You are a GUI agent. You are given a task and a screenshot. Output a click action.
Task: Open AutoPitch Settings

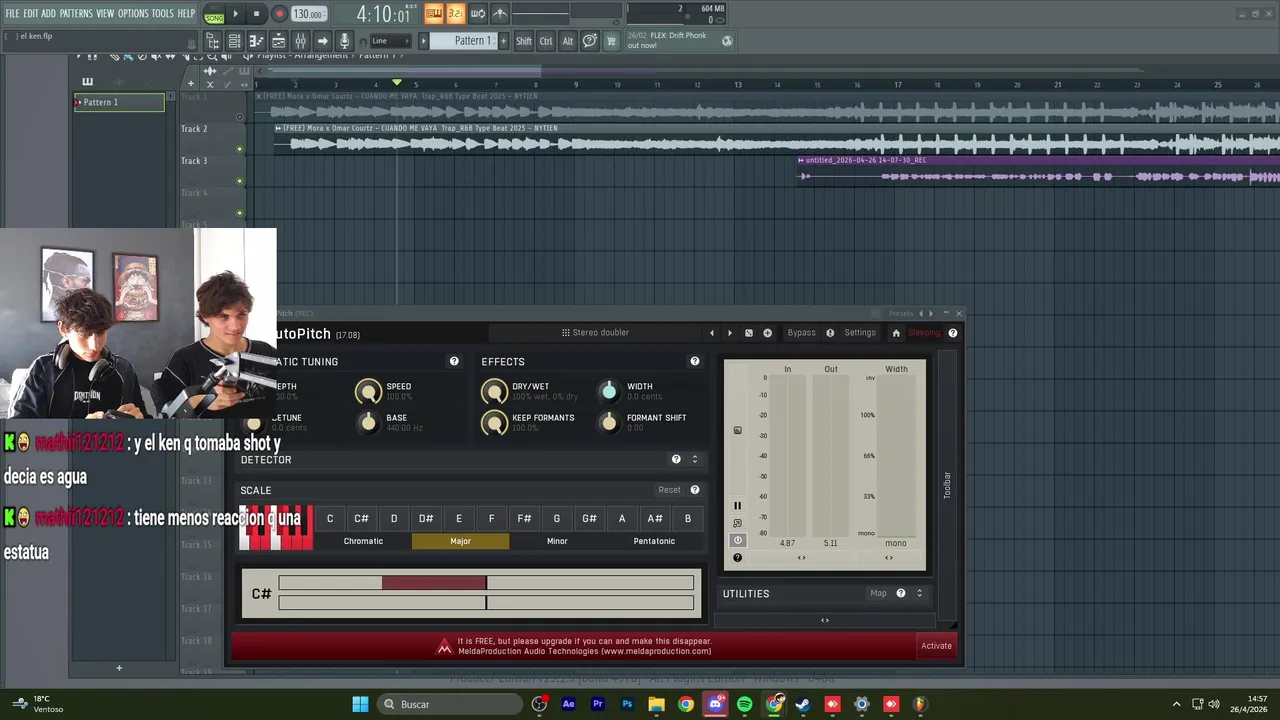pyautogui.click(x=860, y=333)
